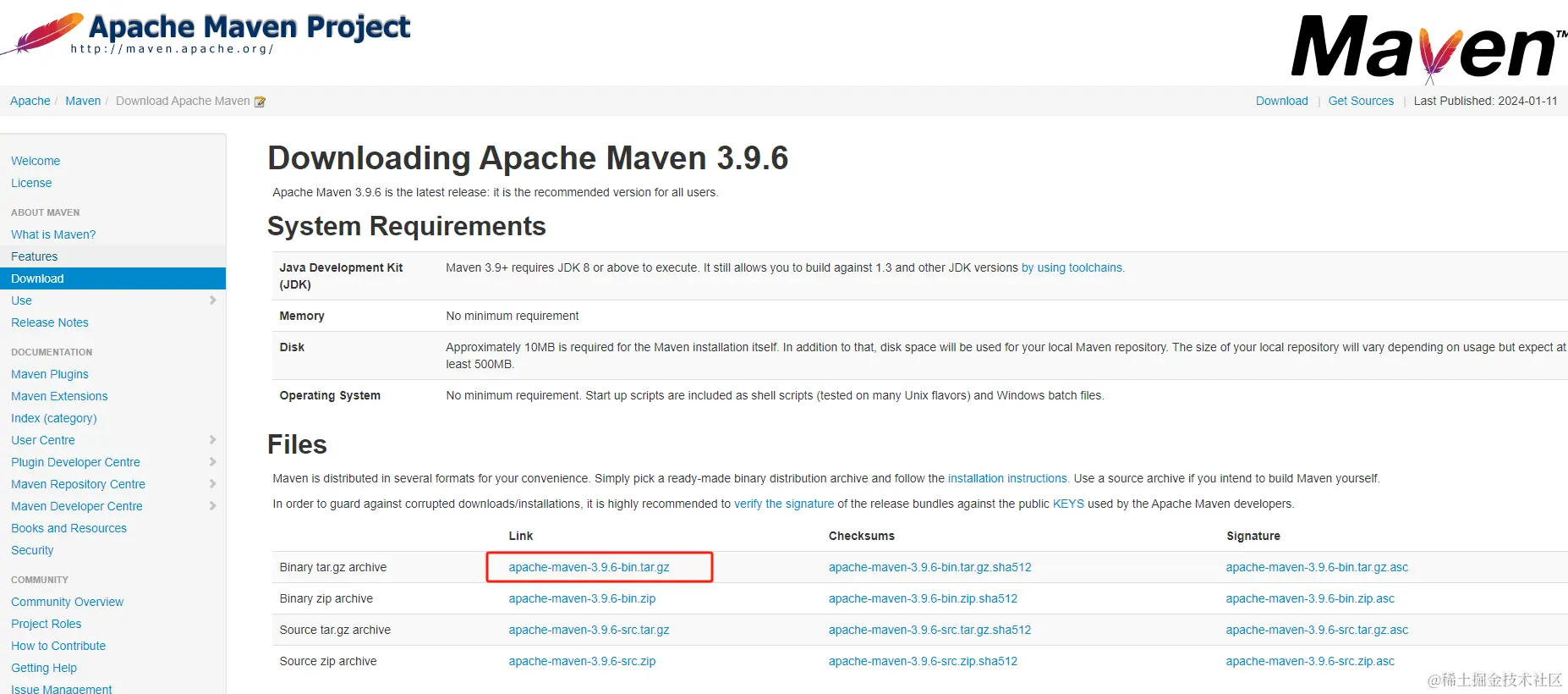Open How to Contribute page
The height and width of the screenshot is (694, 1568).
point(58,646)
